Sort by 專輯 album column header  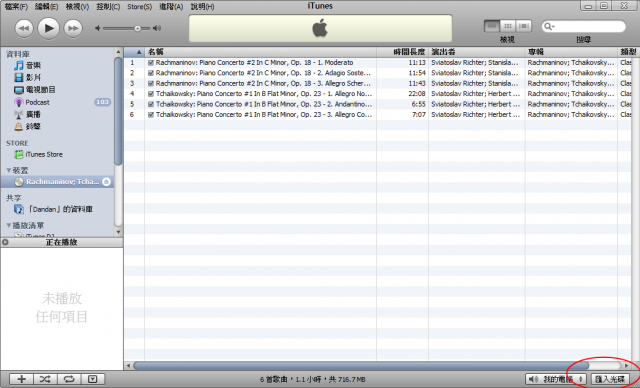[571, 52]
